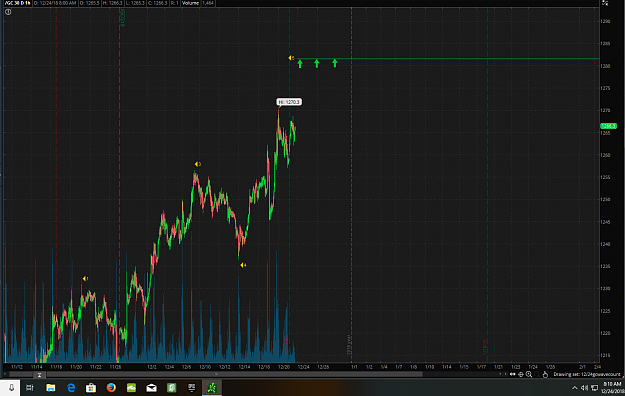Launch Firefox from taskbar
This screenshot has width=625, height=396.
tap(111, 388)
